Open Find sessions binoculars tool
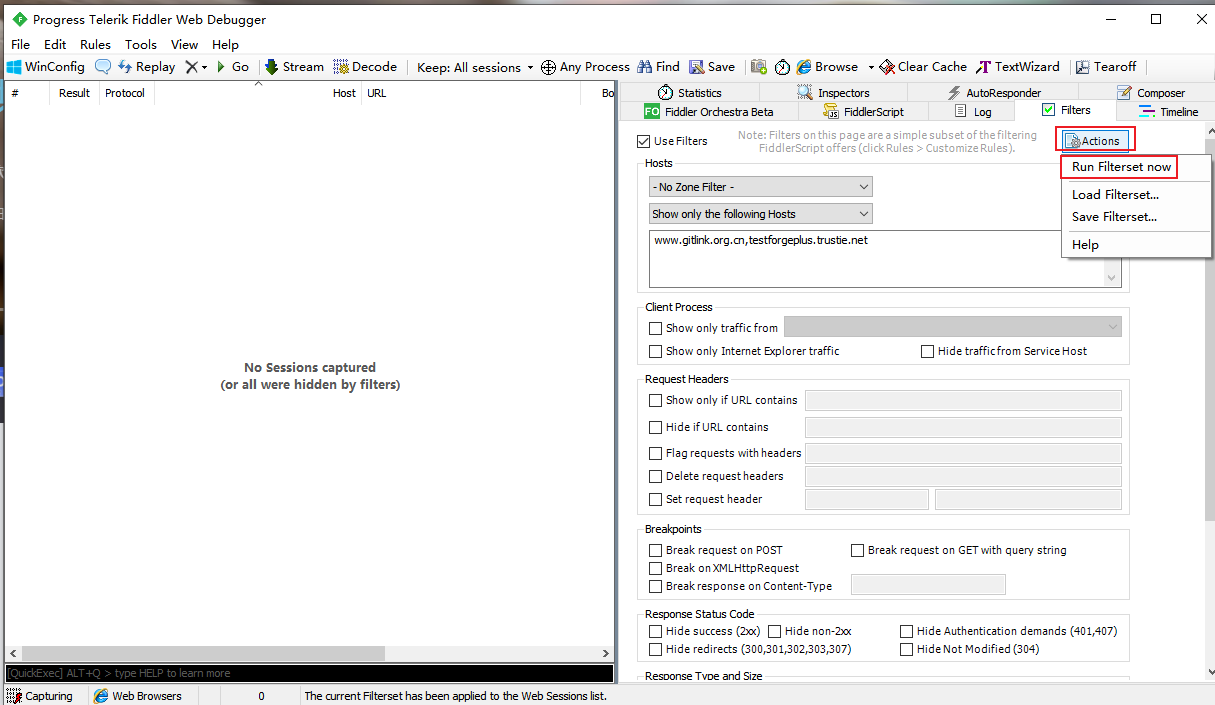The height and width of the screenshot is (705, 1215). coord(658,67)
